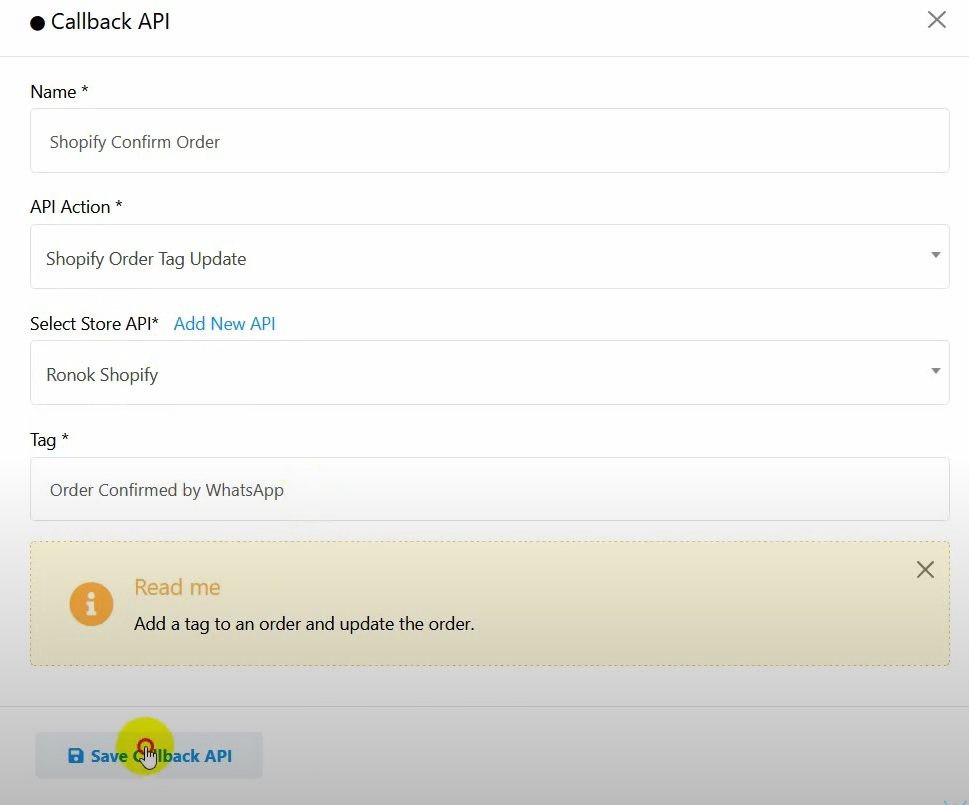Expand the Select Store API dropdown arrow
This screenshot has width=969, height=805.
click(935, 372)
